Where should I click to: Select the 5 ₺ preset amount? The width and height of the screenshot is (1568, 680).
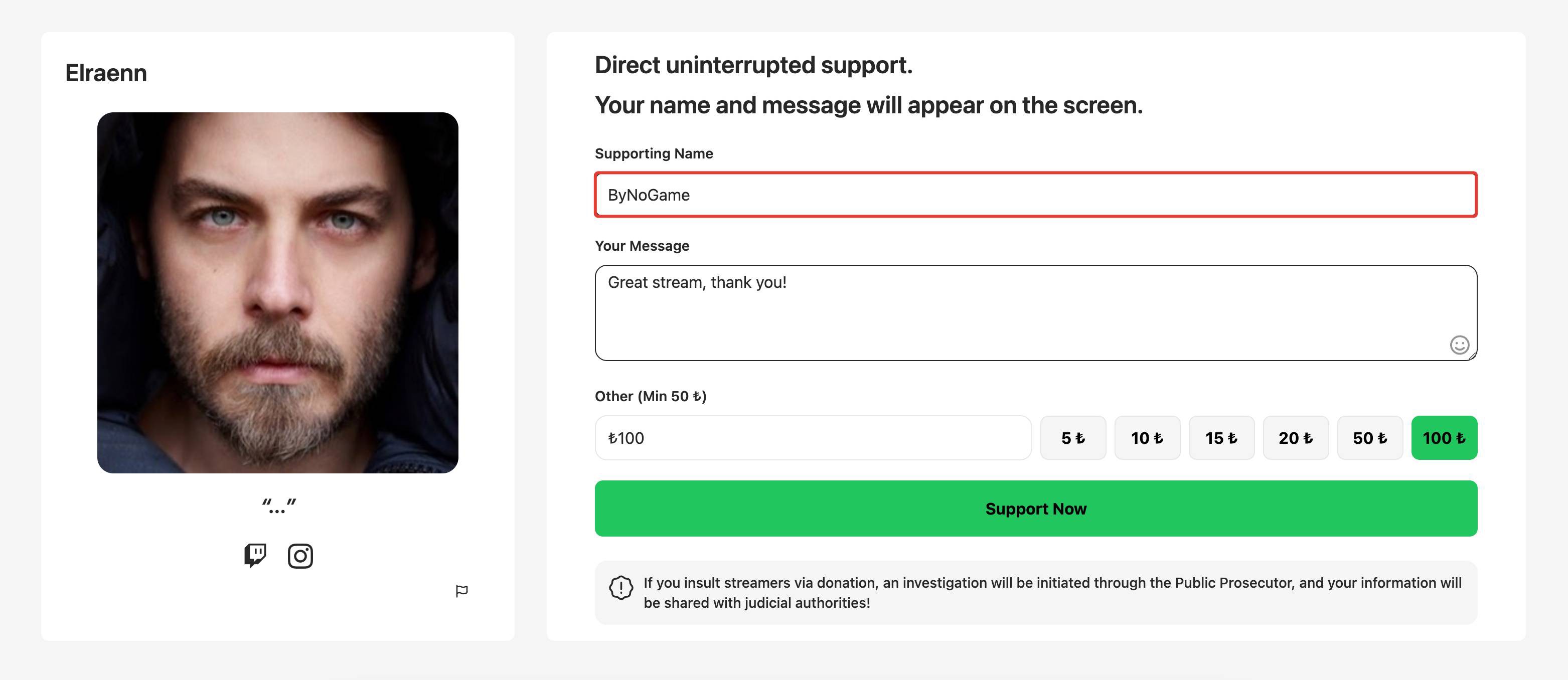(x=1073, y=438)
